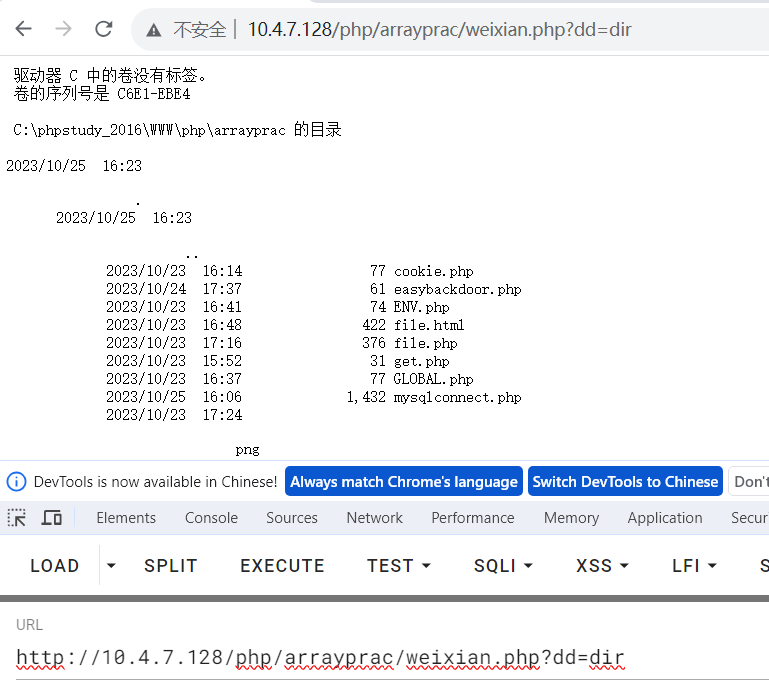769x693 pixels.
Task: Choose Switch DevTools to Chinese
Action: pyautogui.click(x=625, y=481)
